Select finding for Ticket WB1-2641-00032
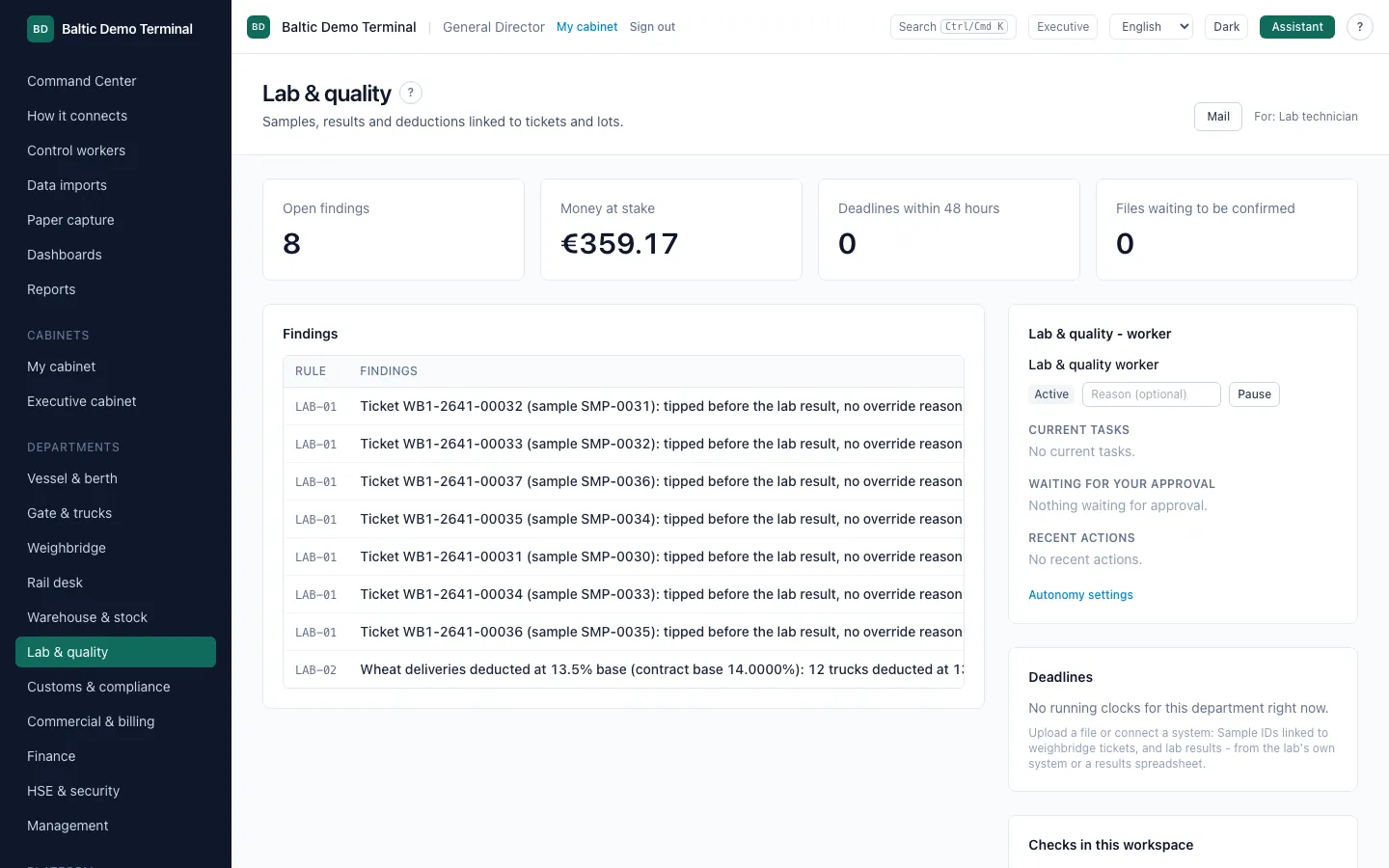 tap(623, 406)
